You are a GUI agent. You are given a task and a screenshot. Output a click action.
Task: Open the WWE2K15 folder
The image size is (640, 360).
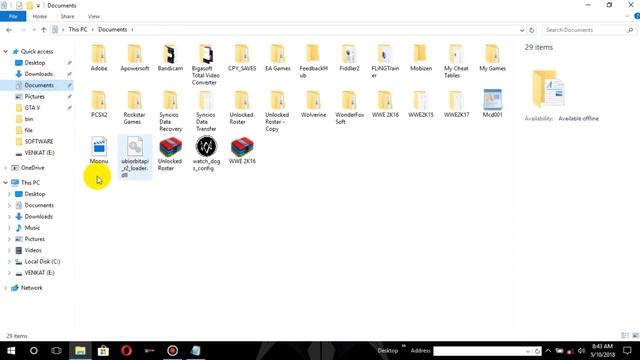[x=421, y=104]
